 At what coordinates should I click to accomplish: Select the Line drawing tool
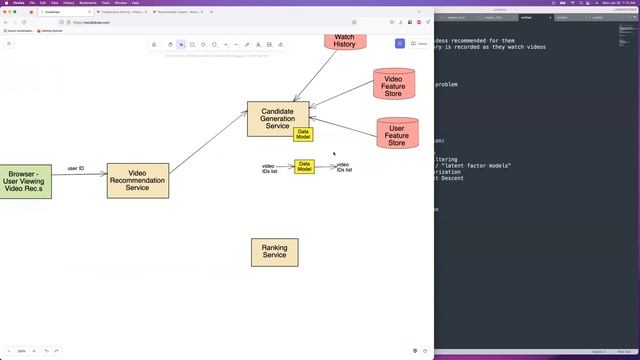[x=236, y=44]
